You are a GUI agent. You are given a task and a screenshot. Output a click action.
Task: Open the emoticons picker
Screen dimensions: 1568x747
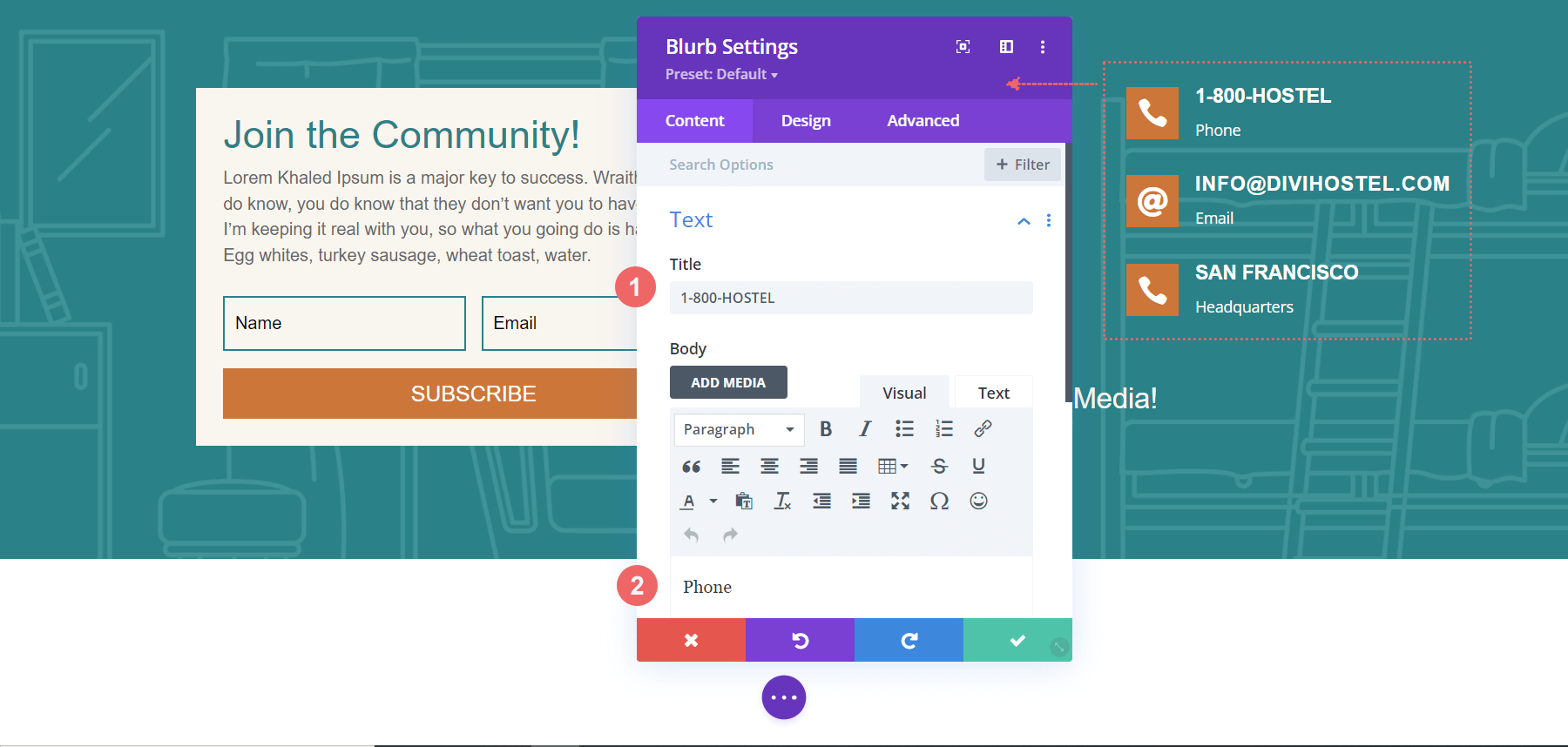[x=978, y=501]
